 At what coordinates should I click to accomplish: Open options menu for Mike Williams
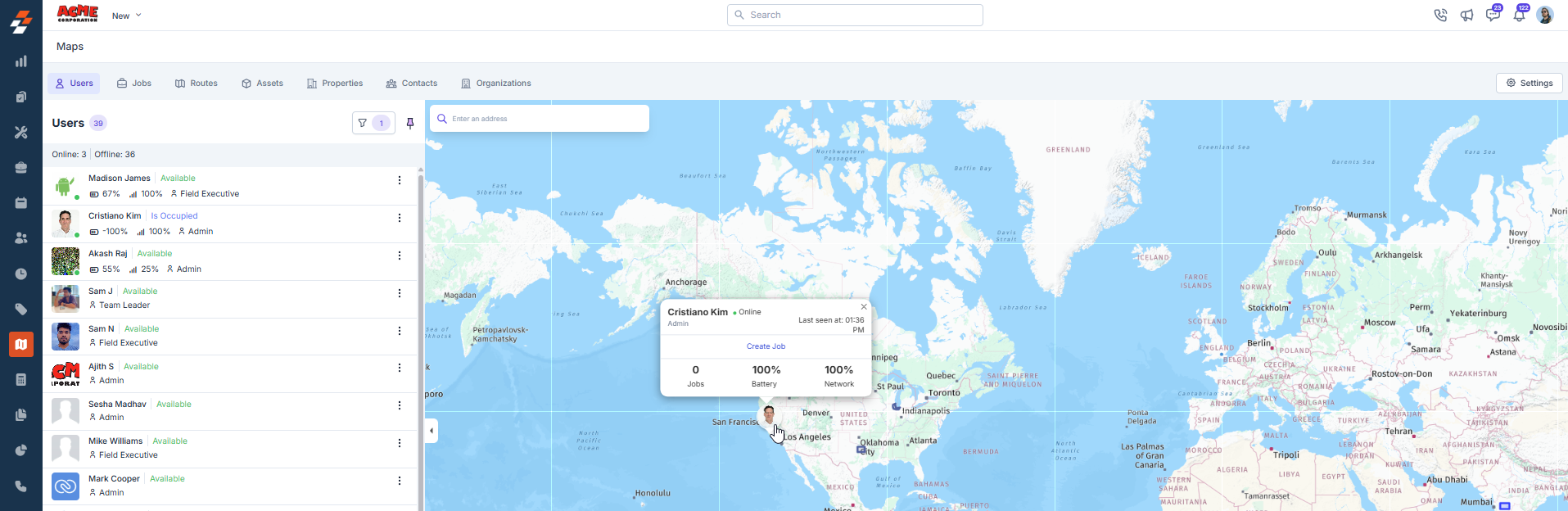400,443
